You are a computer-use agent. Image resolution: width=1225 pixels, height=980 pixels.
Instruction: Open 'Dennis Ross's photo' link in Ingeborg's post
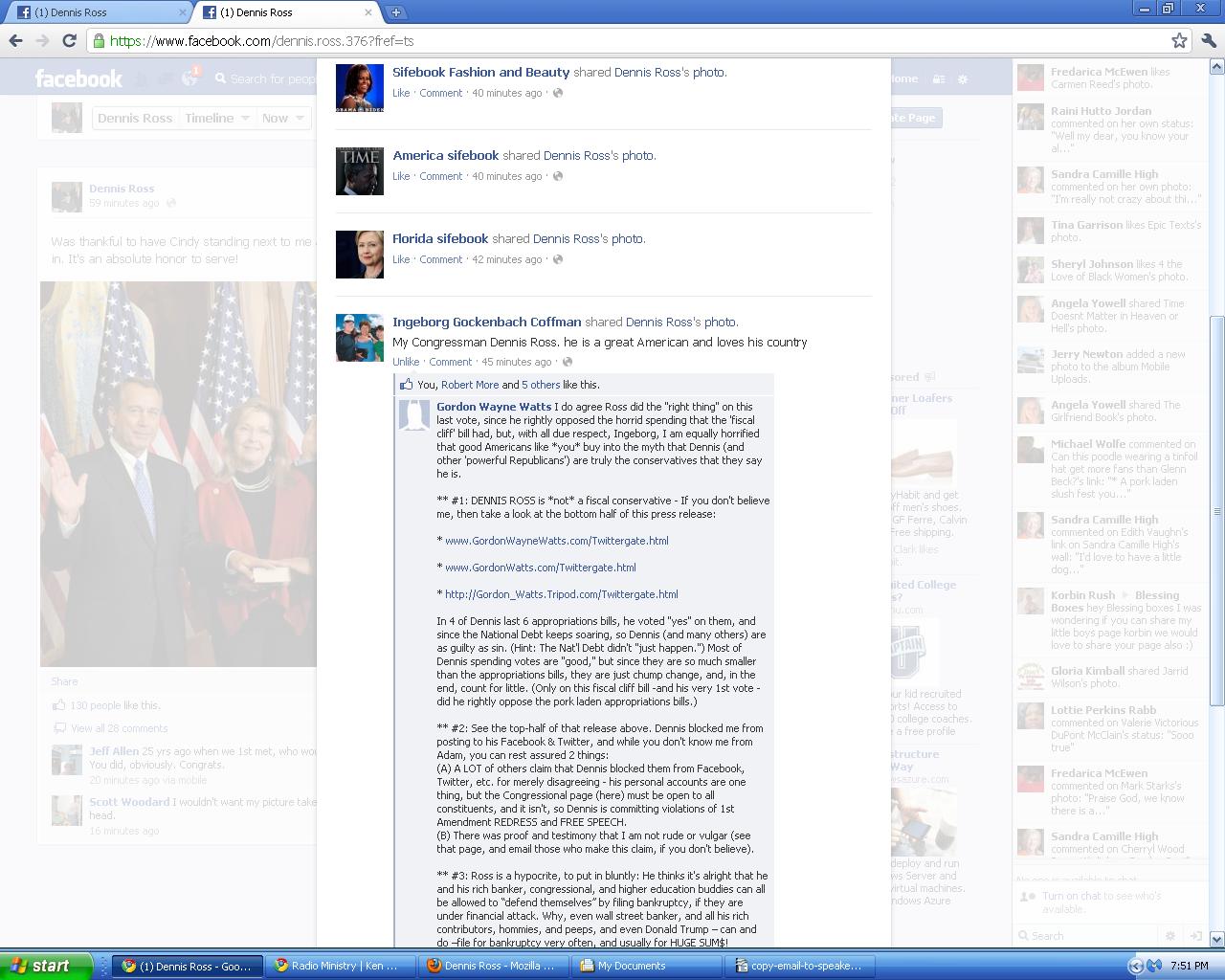681,322
